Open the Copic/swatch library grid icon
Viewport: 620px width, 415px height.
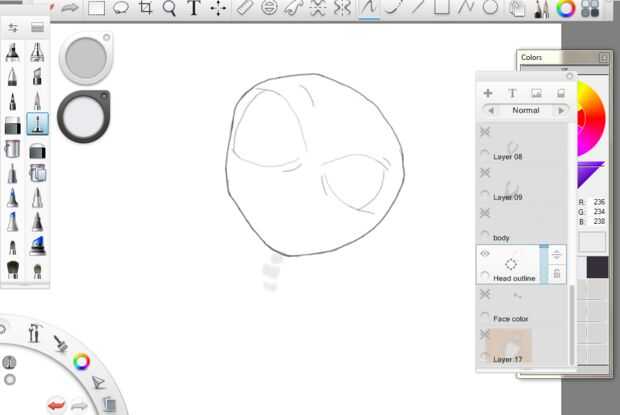(590, 9)
